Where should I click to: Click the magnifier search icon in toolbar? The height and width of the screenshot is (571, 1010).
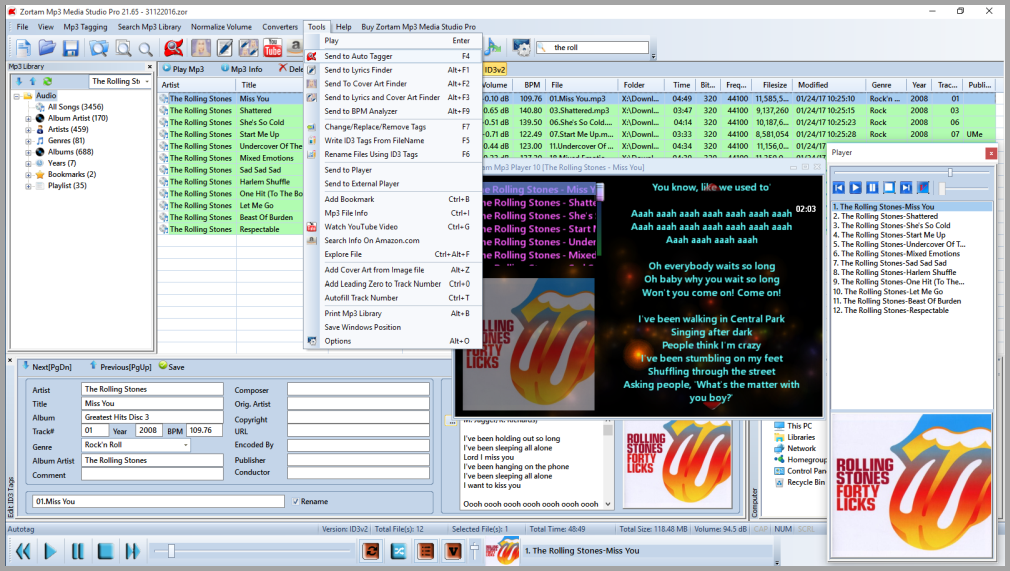tap(146, 48)
